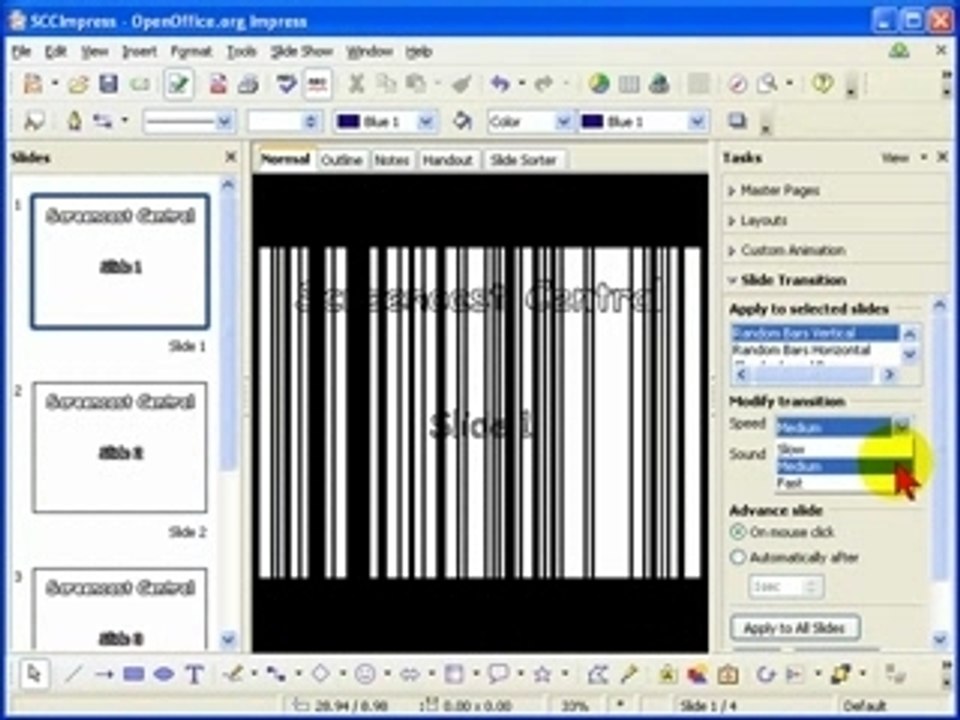Open the fill color Blue 1 dropdown
960x720 pixels.
(697, 122)
